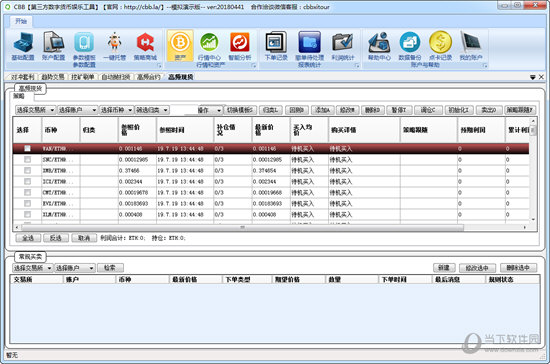This screenshot has width=550, height=364.
Task: Switch to the 趋势交易 tab
Action: 53,77
